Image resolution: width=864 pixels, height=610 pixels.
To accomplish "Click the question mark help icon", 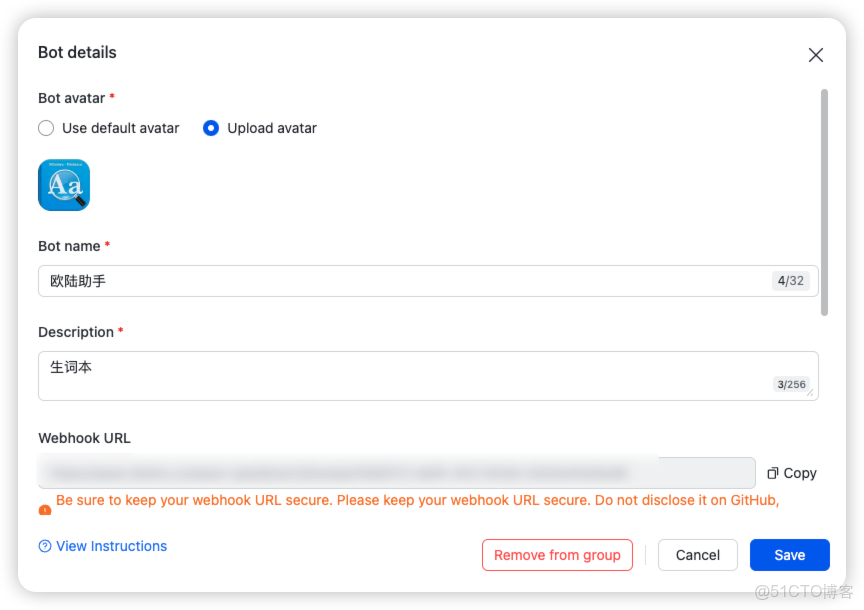I will [45, 546].
